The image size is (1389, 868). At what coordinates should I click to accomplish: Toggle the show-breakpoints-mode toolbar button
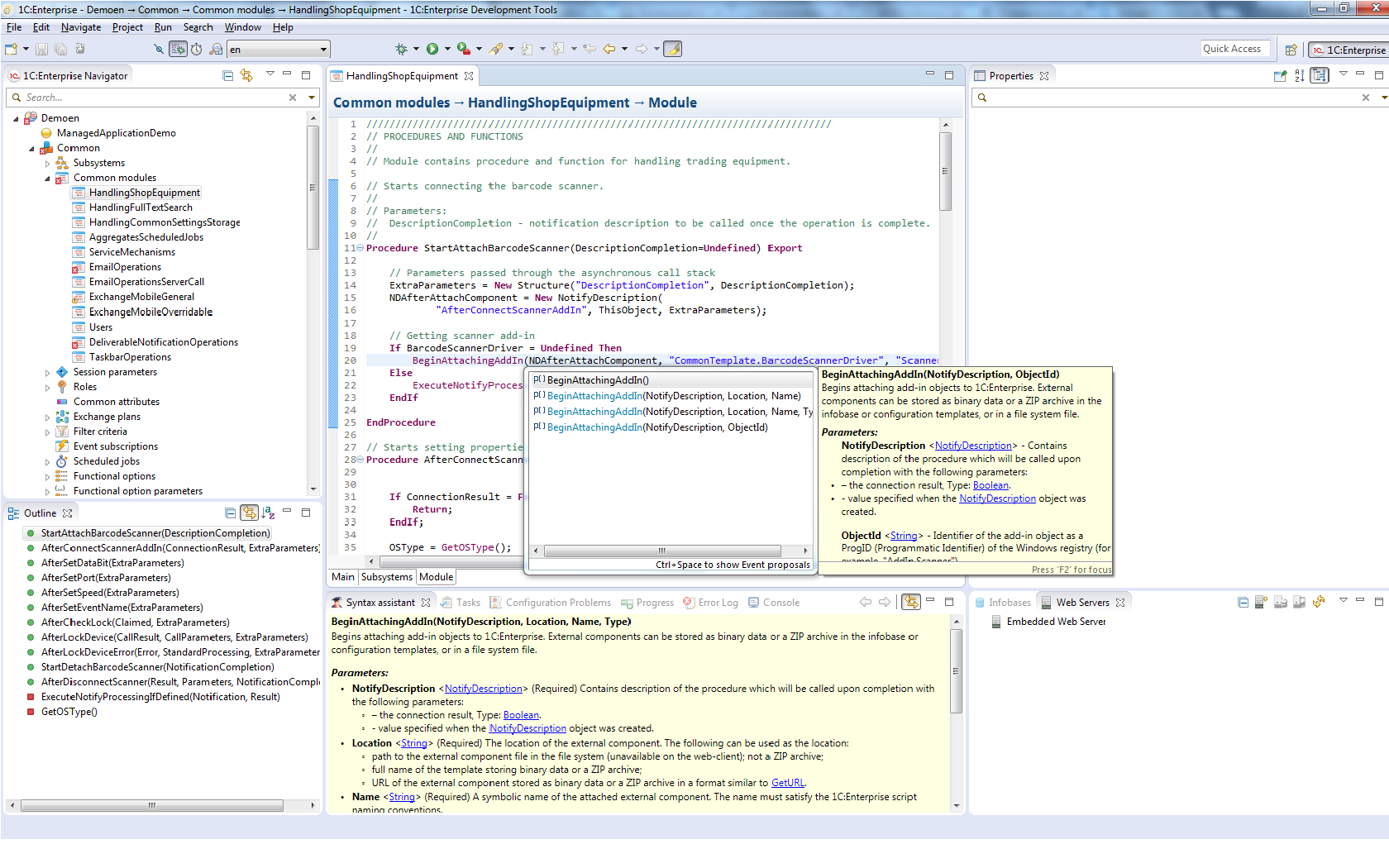click(178, 49)
